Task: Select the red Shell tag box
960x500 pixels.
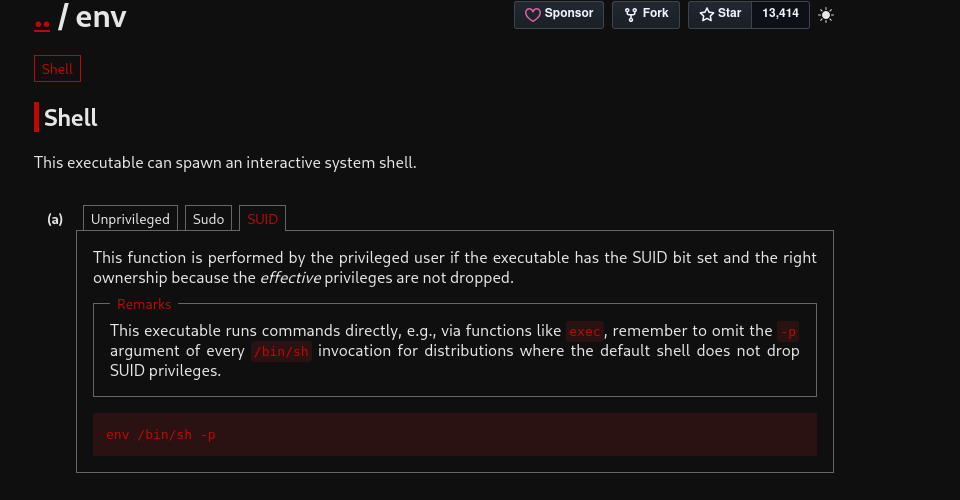Action: pyautogui.click(x=58, y=69)
